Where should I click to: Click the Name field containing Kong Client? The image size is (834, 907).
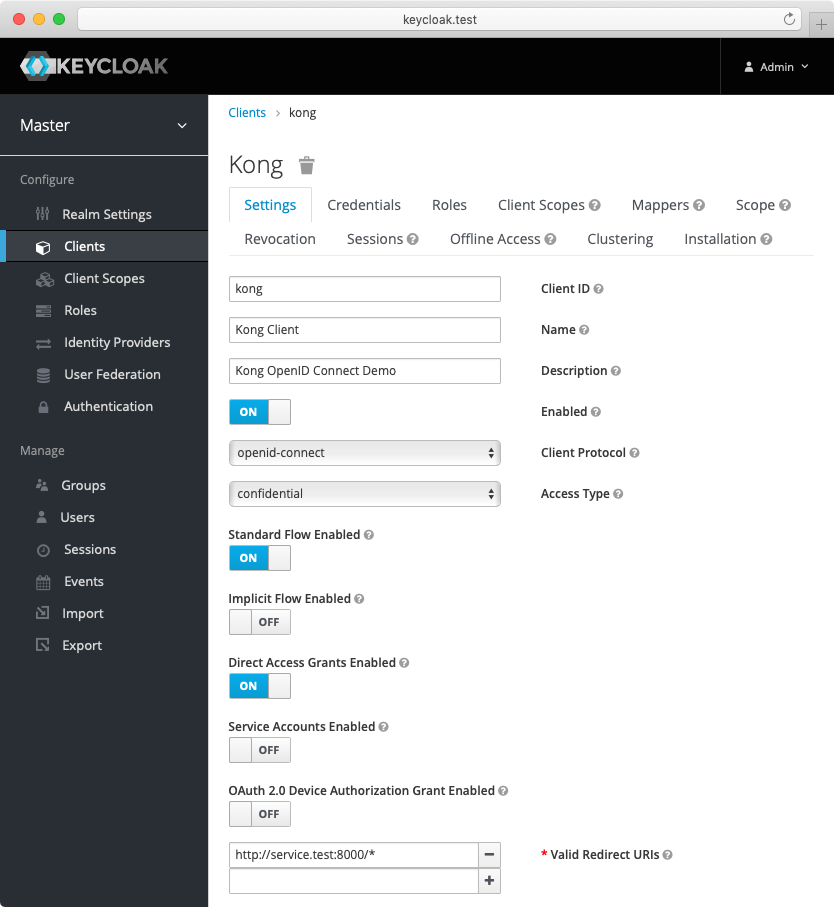365,330
